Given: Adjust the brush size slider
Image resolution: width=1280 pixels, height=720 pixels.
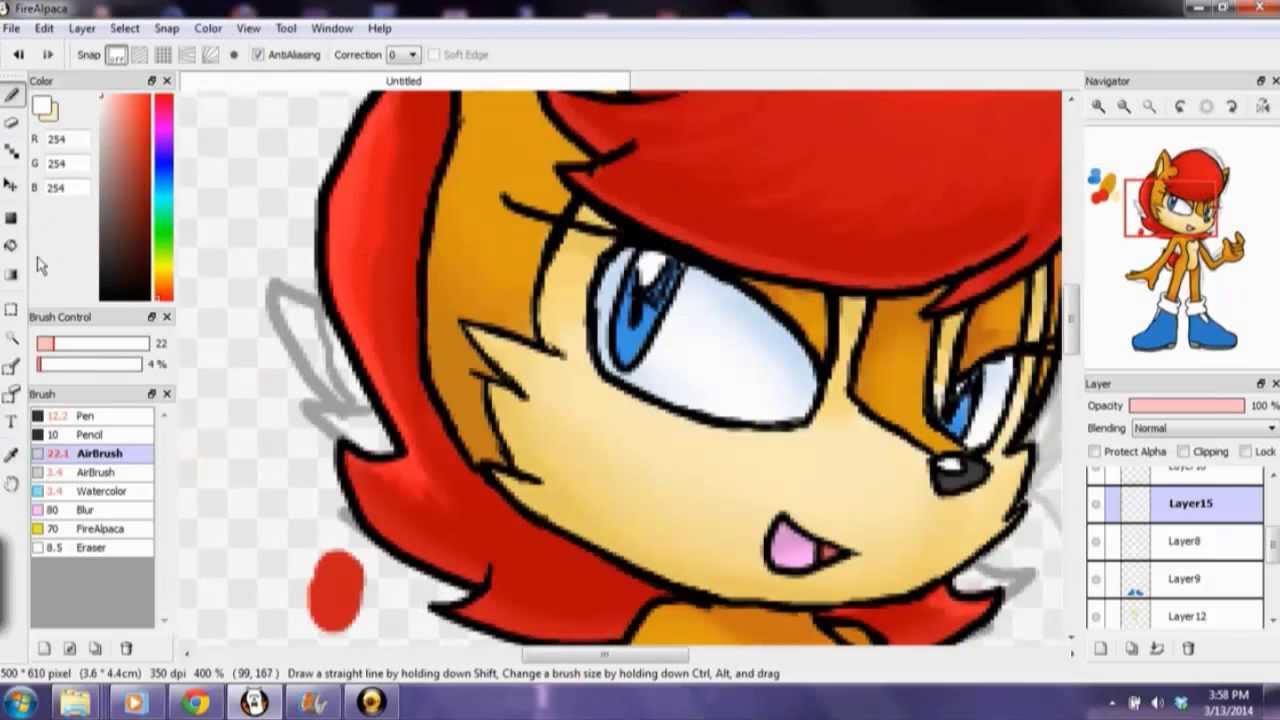Looking at the screenshot, I should [93, 344].
